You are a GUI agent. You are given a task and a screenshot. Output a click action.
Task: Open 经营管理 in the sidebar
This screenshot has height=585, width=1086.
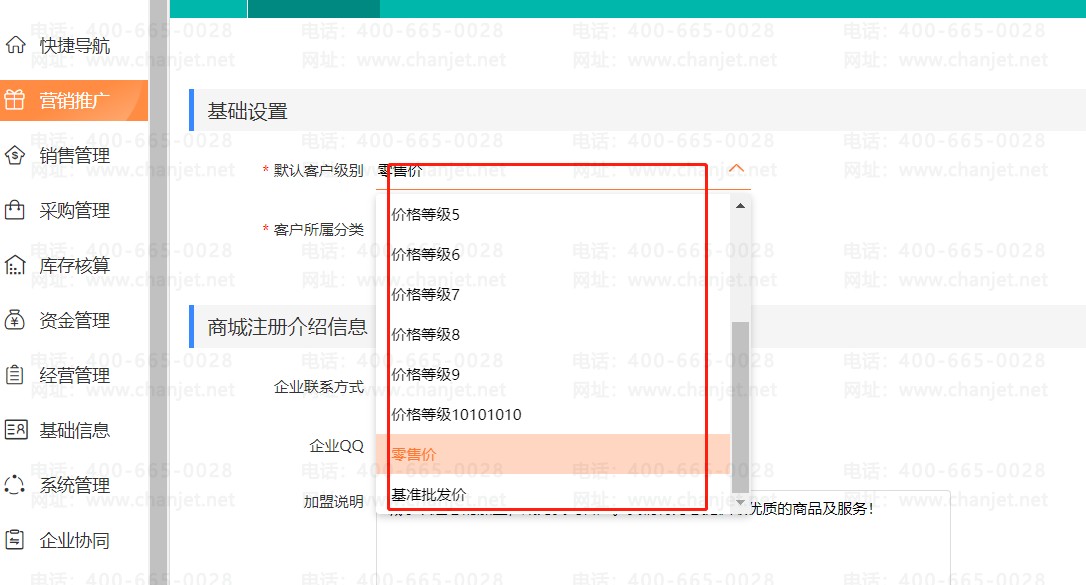(74, 375)
